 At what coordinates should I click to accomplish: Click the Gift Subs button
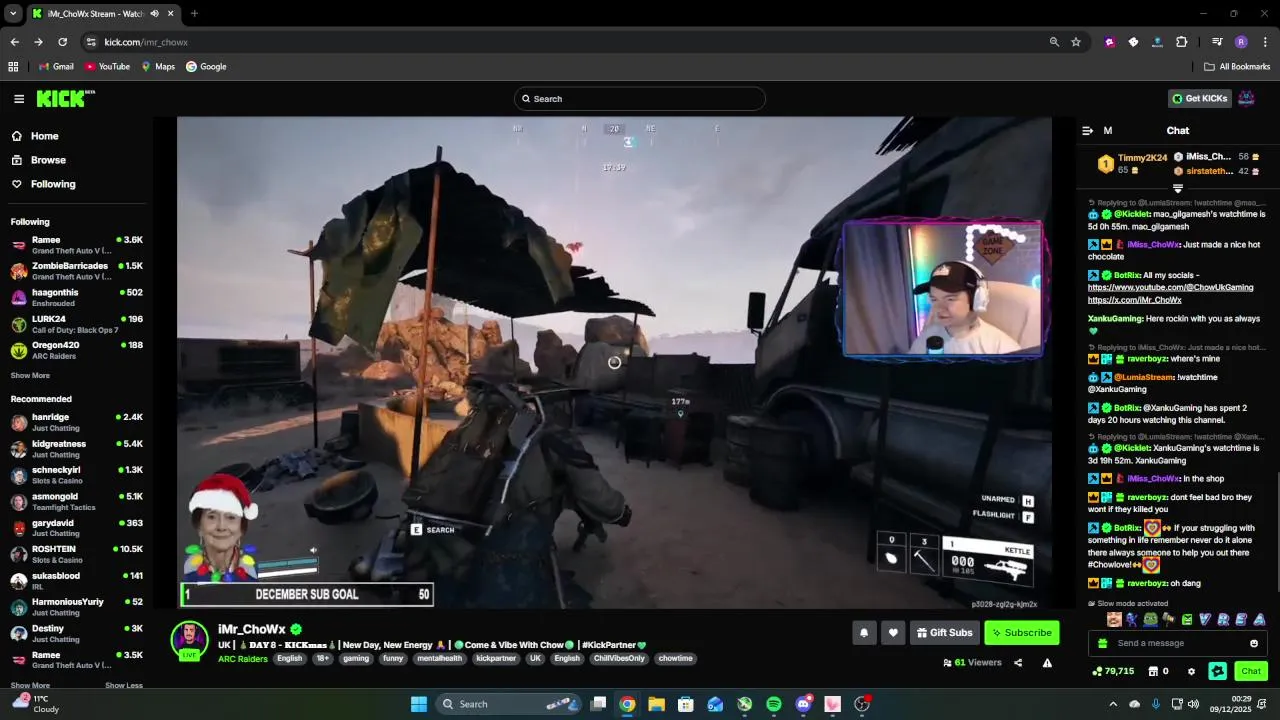(x=944, y=632)
